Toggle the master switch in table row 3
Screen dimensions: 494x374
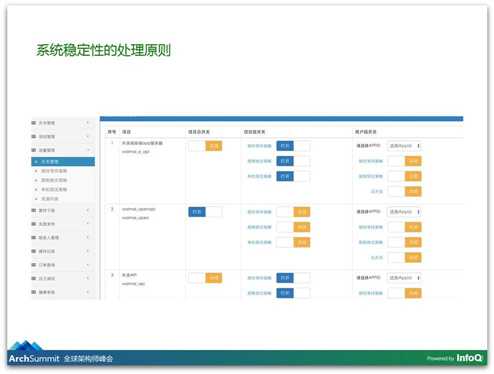tap(205, 278)
